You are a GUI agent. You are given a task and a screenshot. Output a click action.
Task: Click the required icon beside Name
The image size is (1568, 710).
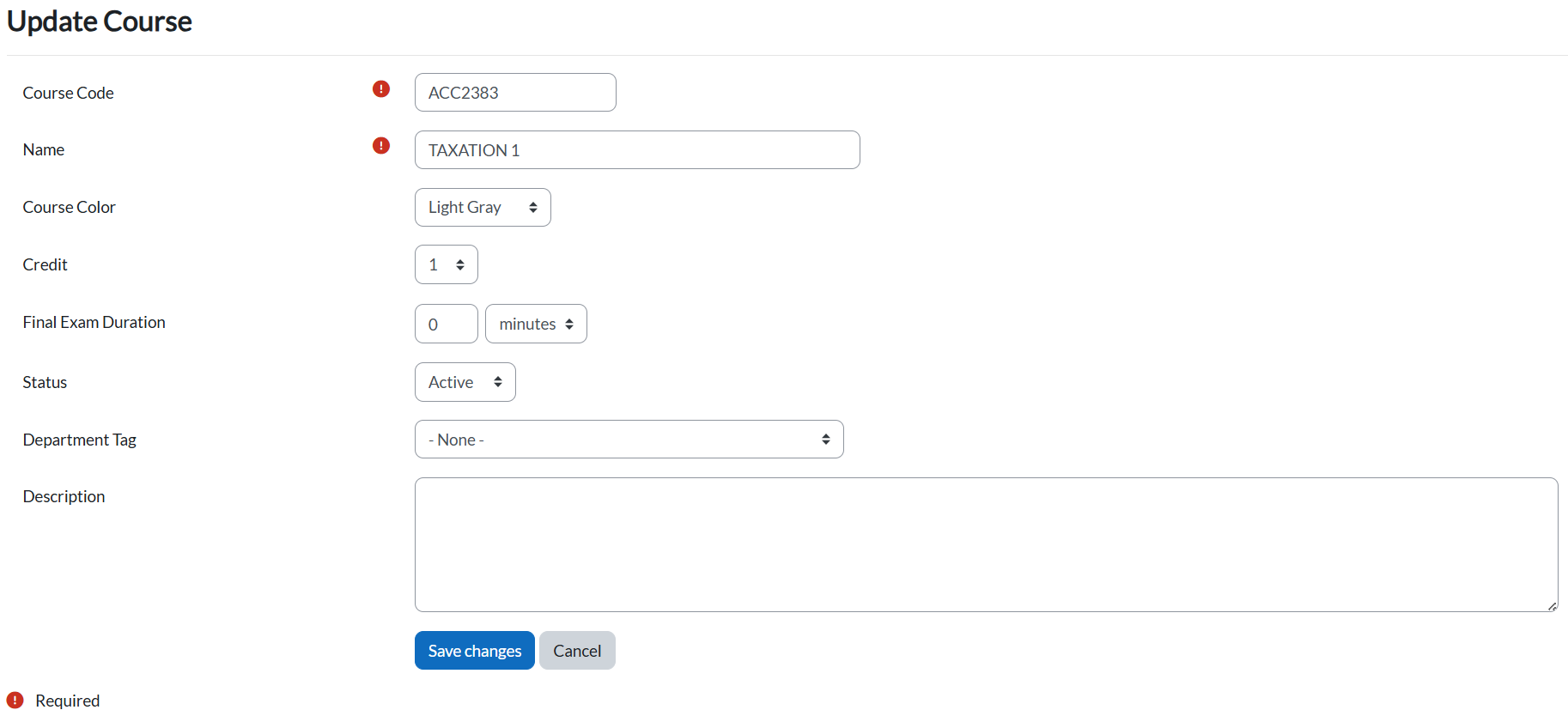coord(381,146)
